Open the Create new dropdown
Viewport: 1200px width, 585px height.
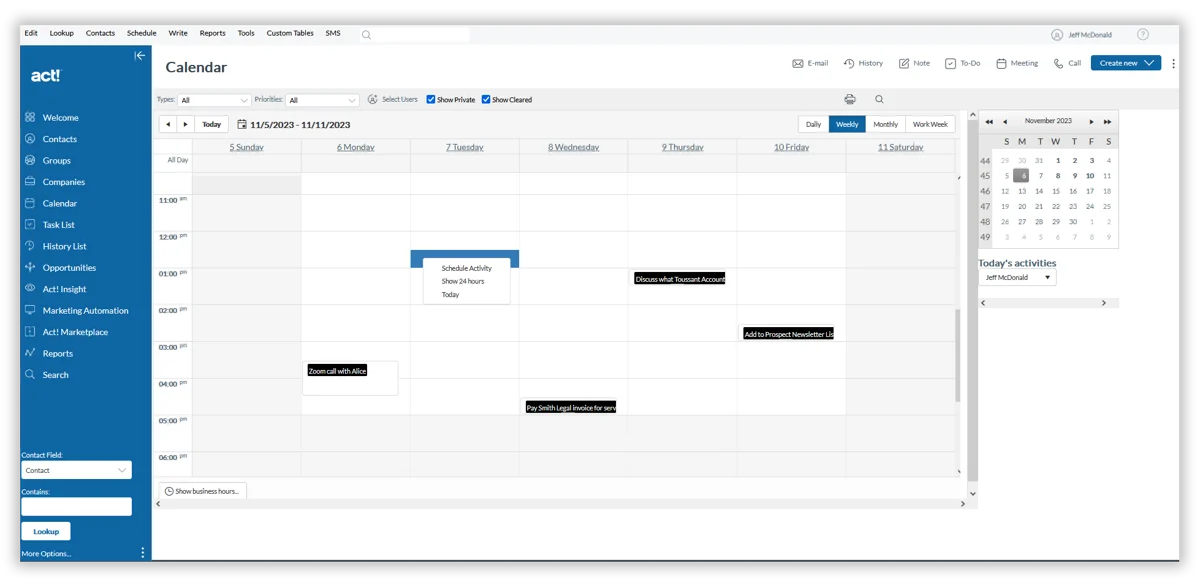point(1126,63)
